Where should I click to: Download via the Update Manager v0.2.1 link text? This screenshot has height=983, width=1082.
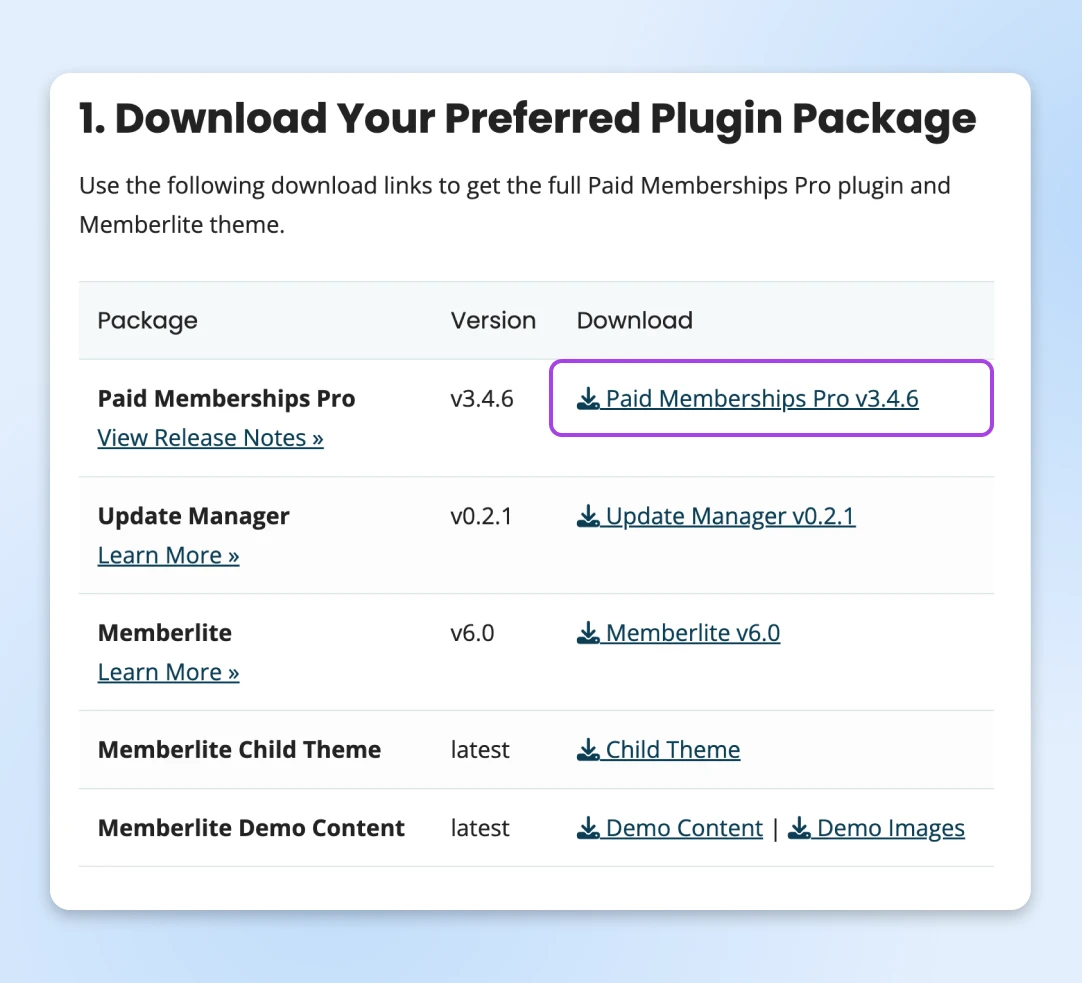click(x=730, y=516)
